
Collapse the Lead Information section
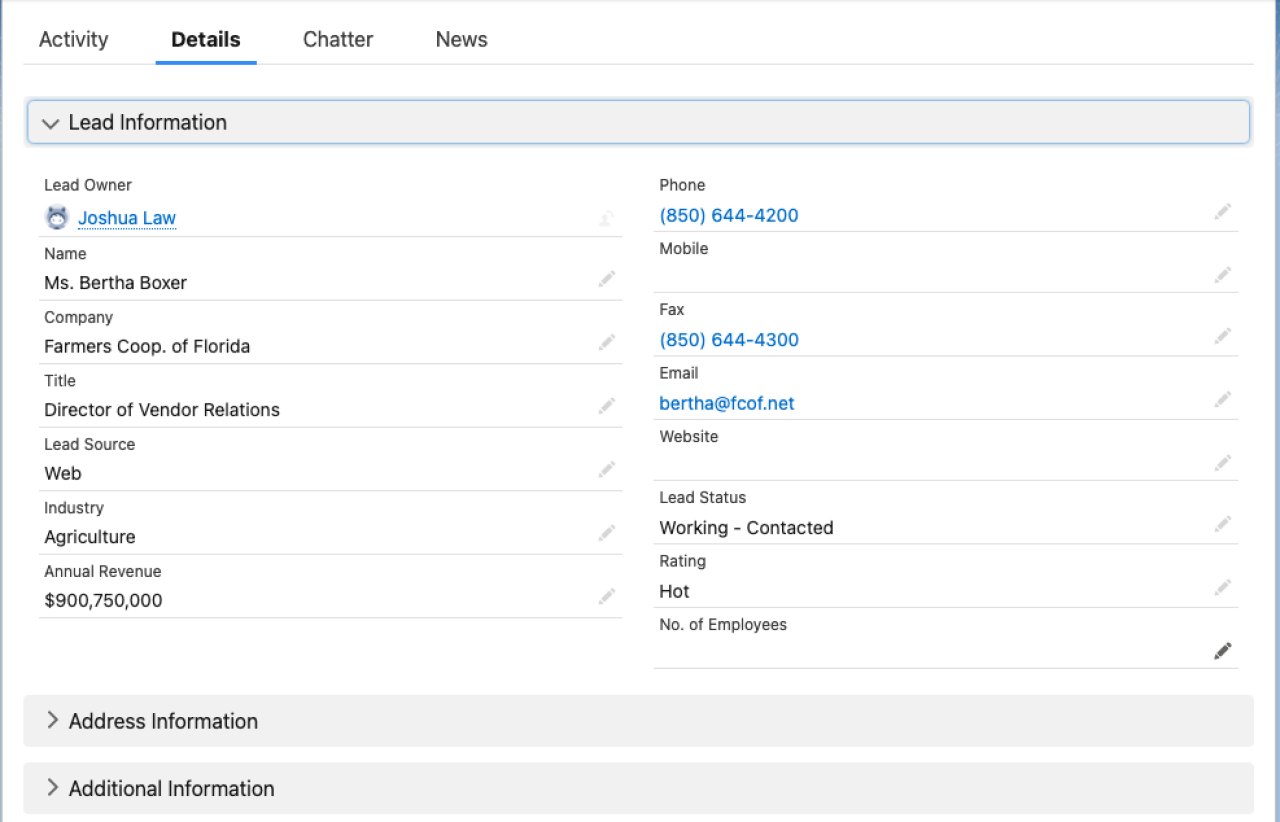click(x=638, y=122)
